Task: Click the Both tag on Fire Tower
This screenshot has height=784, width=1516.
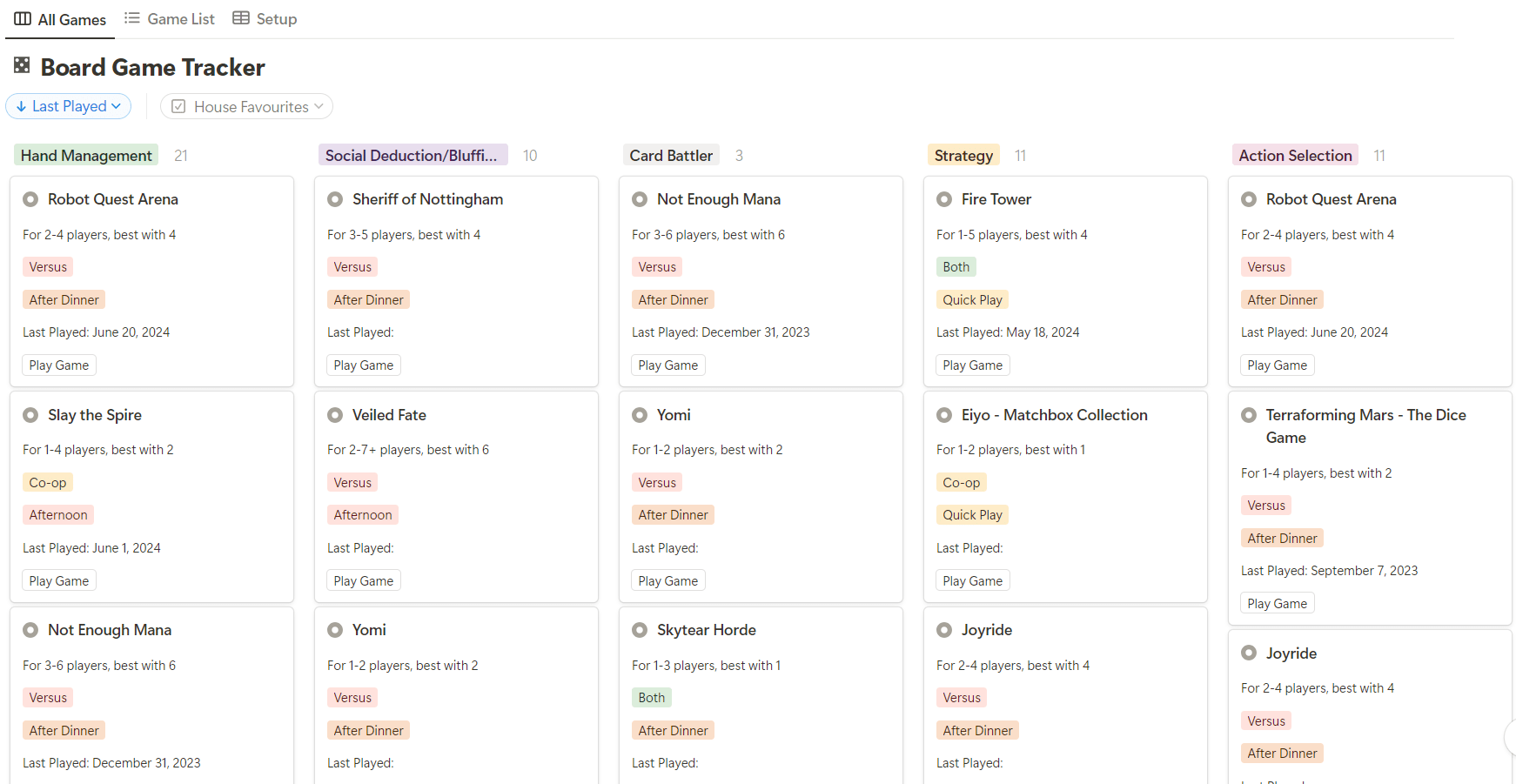Action: coord(956,267)
